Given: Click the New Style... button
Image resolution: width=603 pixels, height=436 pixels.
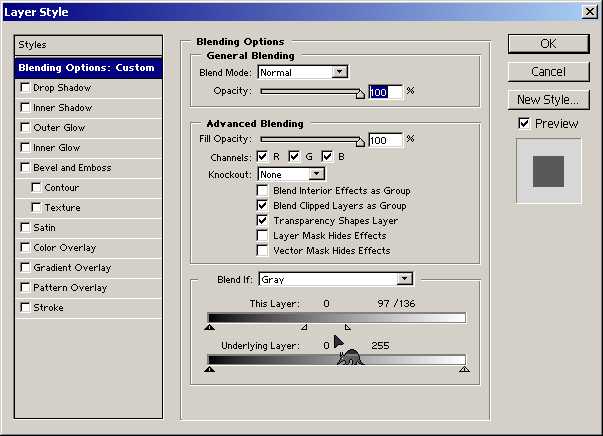Looking at the screenshot, I should 548,100.
